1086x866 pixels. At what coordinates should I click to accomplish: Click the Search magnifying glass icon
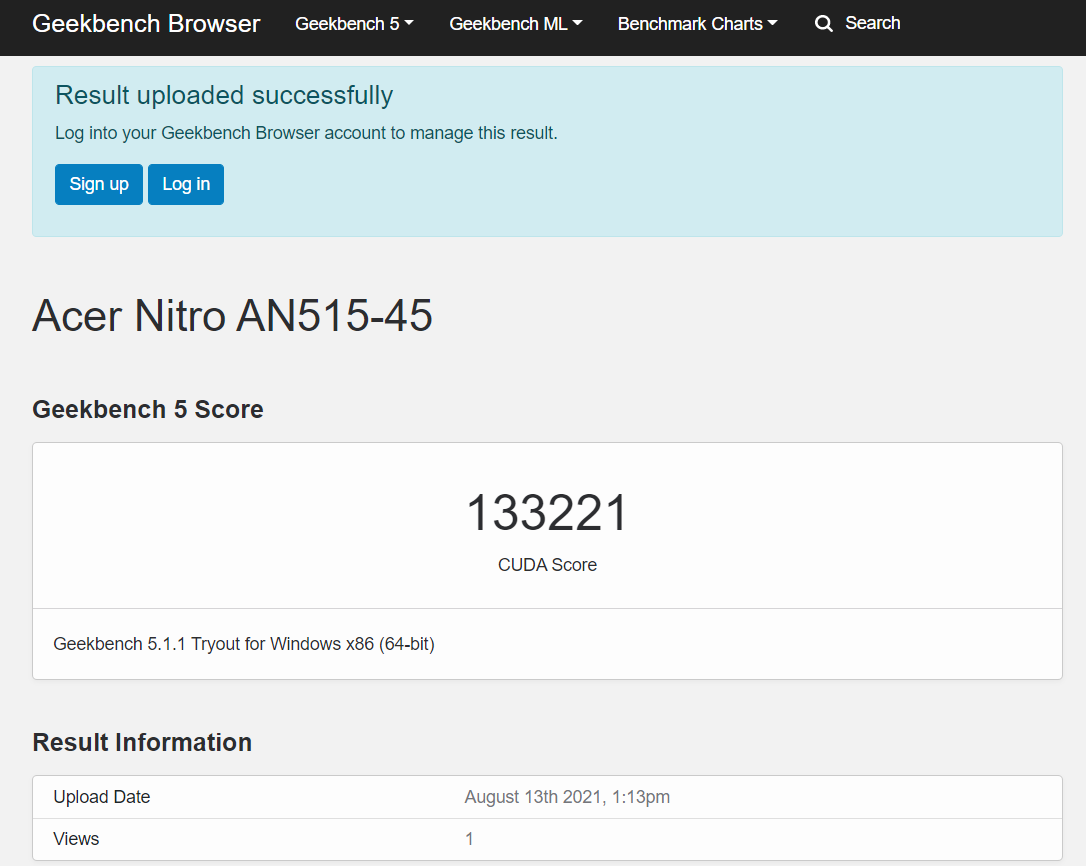pyautogui.click(x=823, y=24)
